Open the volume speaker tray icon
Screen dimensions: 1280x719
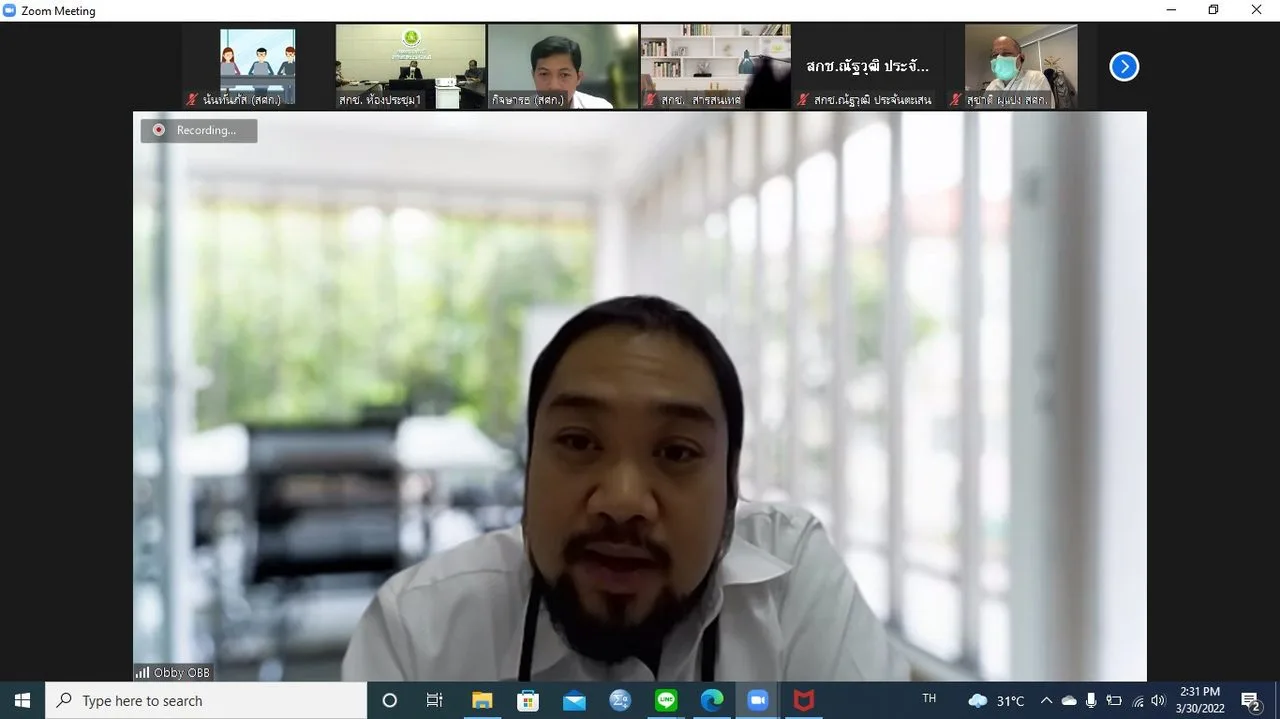coord(1159,701)
